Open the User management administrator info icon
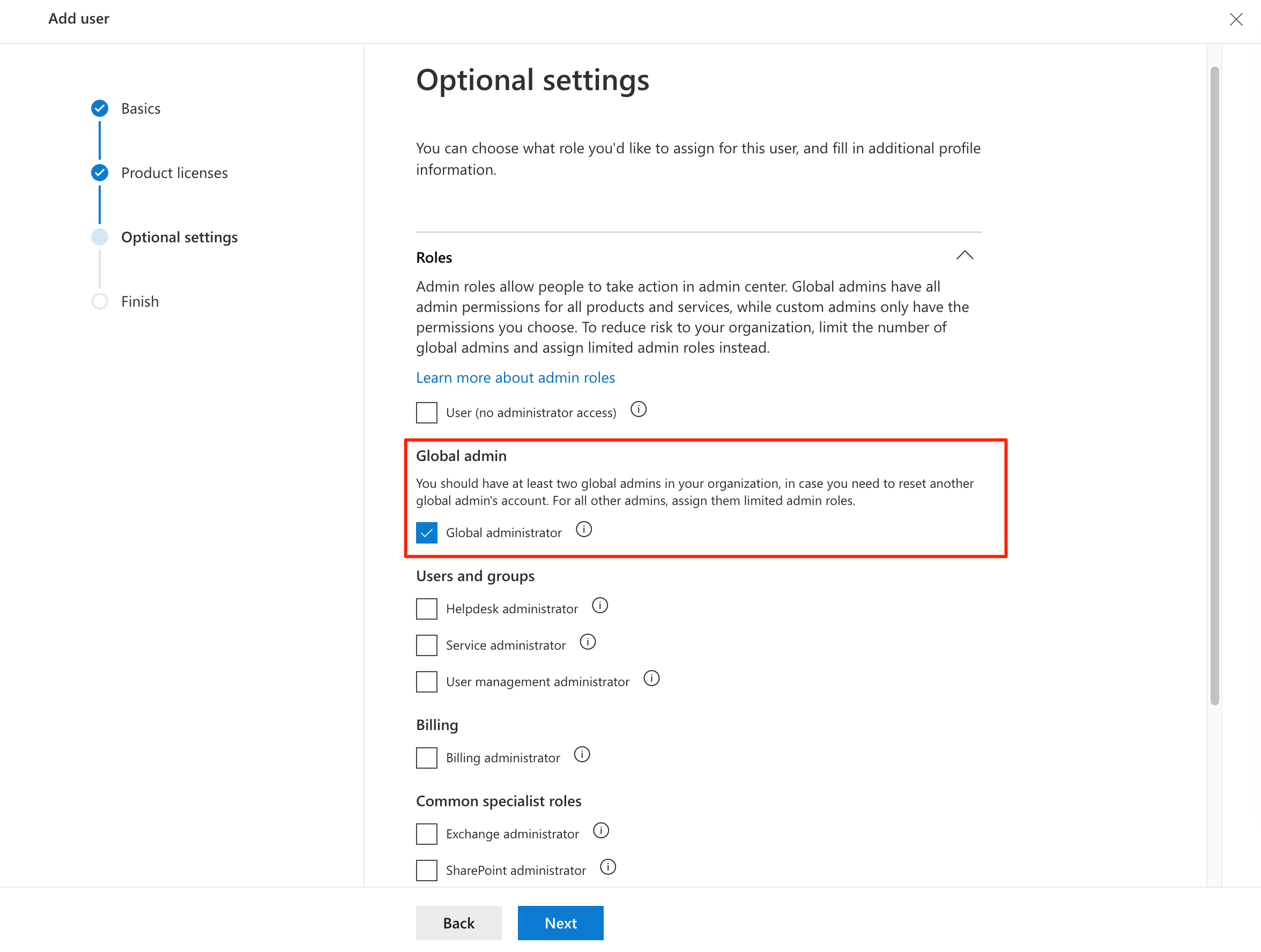1261x952 pixels. [651, 679]
